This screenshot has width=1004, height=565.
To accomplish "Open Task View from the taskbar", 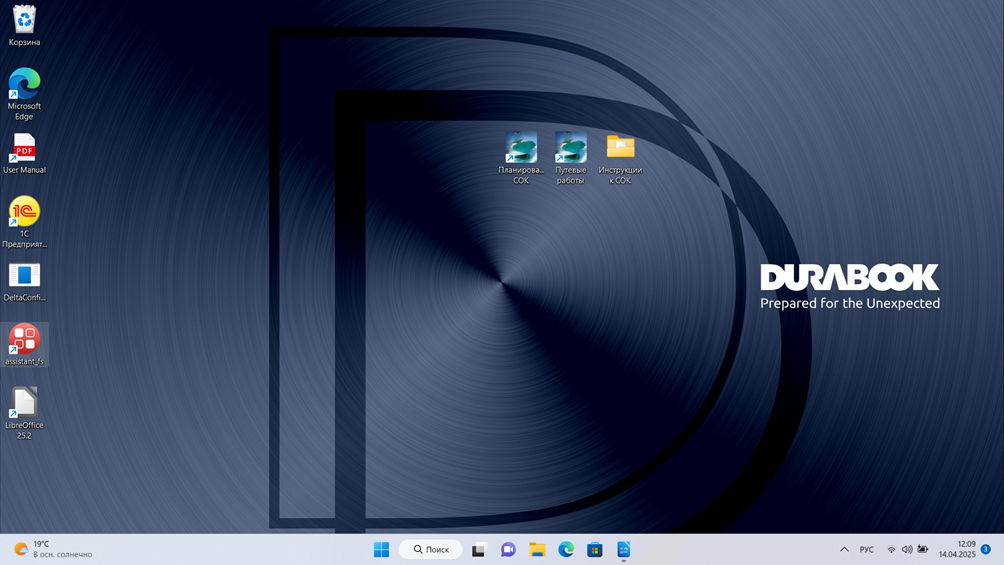I will pos(479,550).
